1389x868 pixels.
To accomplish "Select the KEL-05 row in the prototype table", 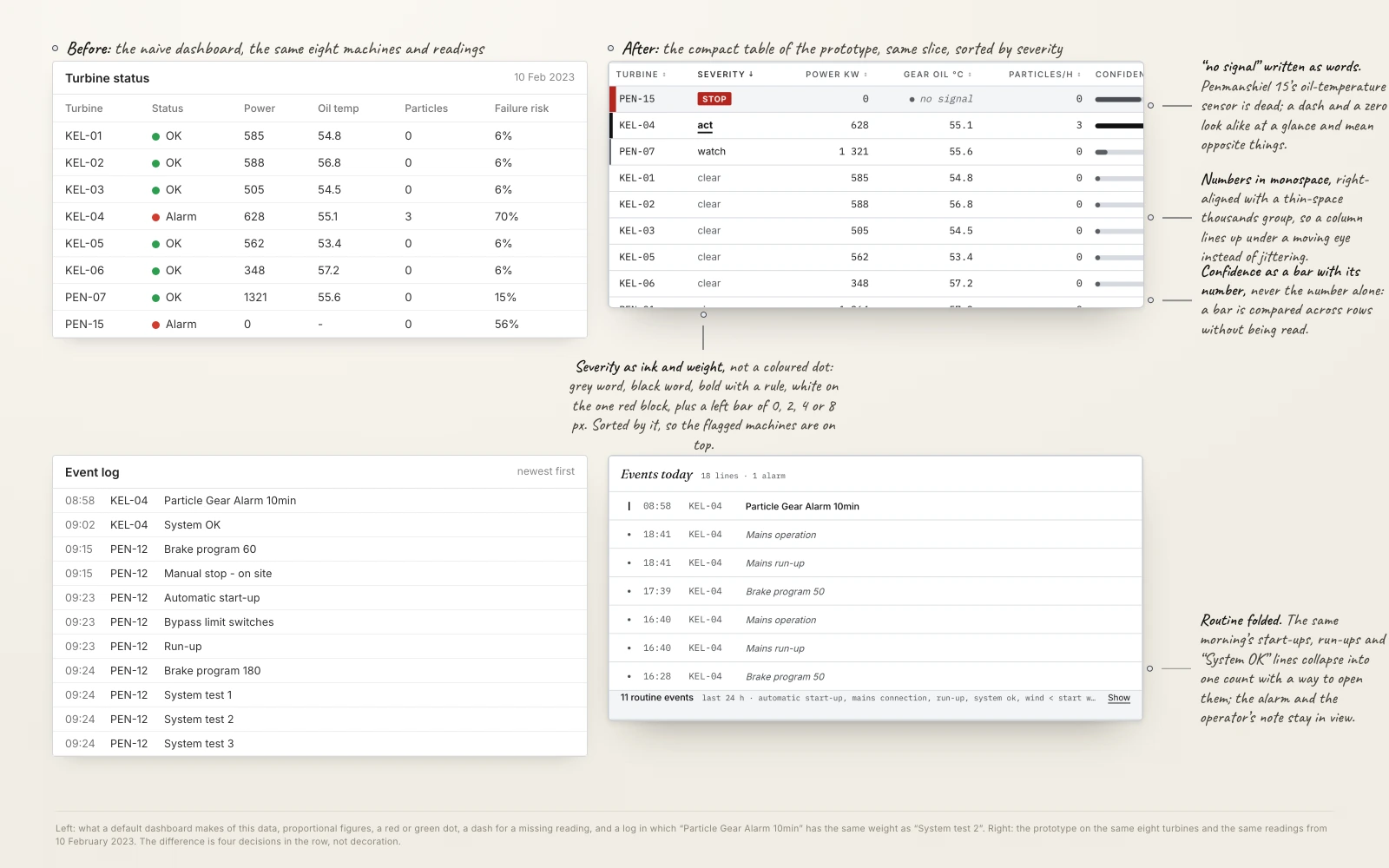I will [x=876, y=257].
